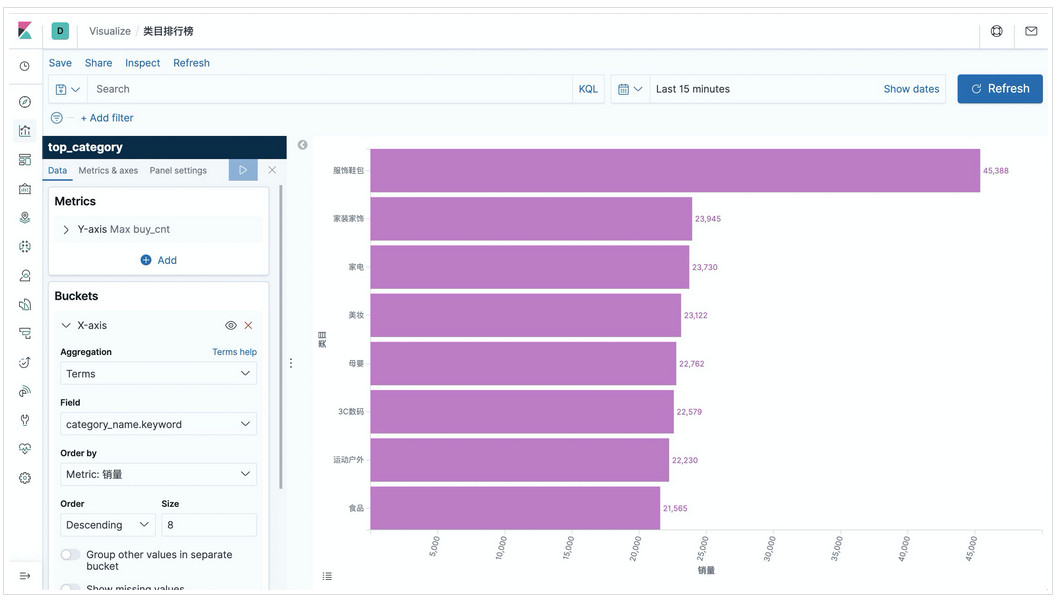Switch to the Metrics & axes tab
Screen dimensions: 1057x605
coord(108,171)
